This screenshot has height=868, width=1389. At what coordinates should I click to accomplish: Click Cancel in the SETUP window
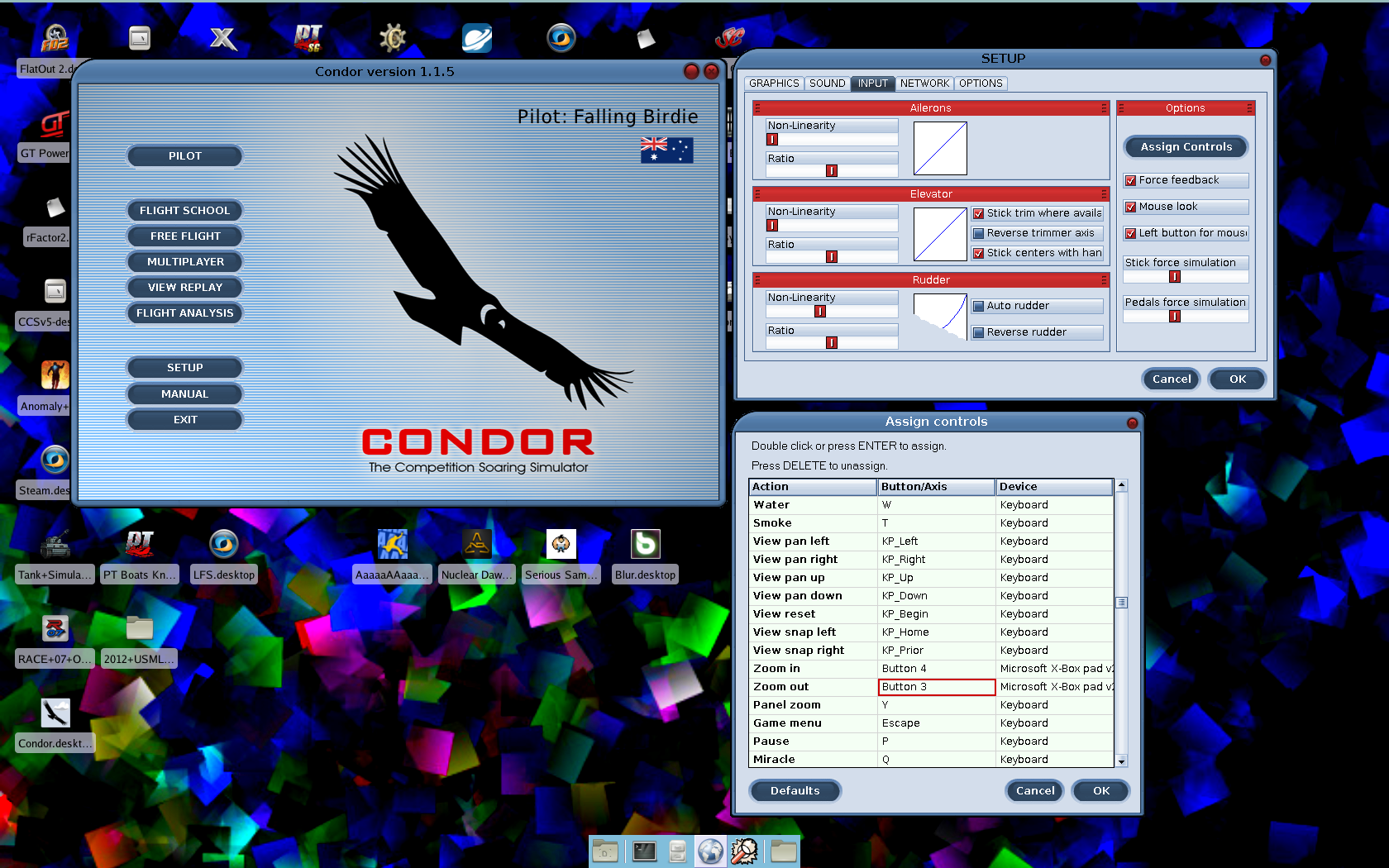(1172, 379)
